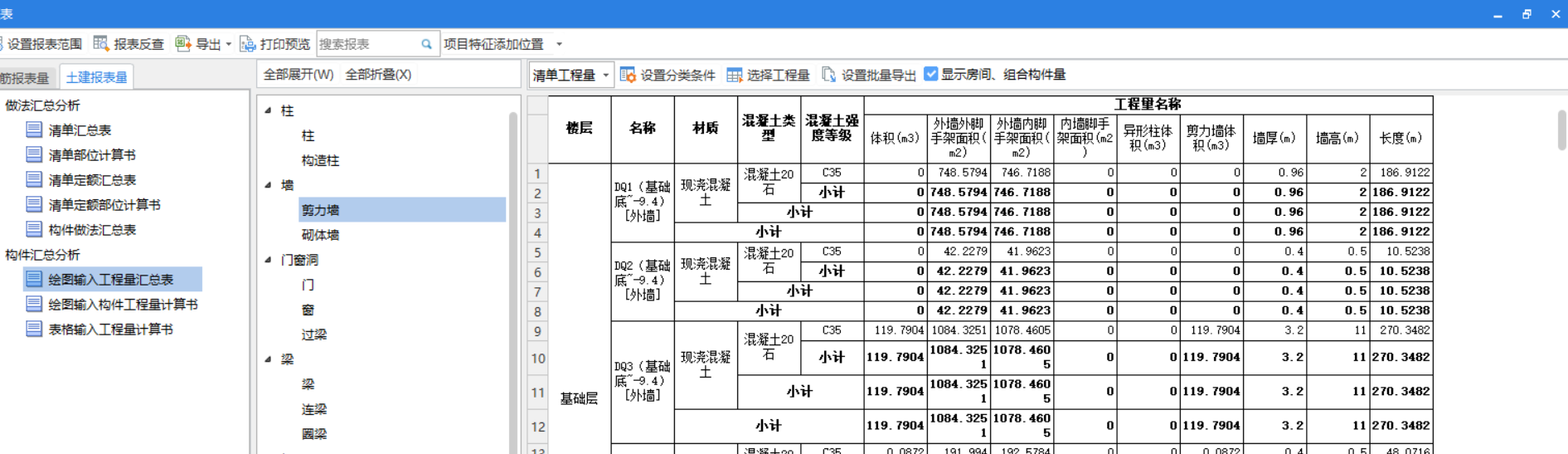Switch to the 土建报表量 tab
Image resolution: width=1568 pixels, height=454 pixels.
96,77
